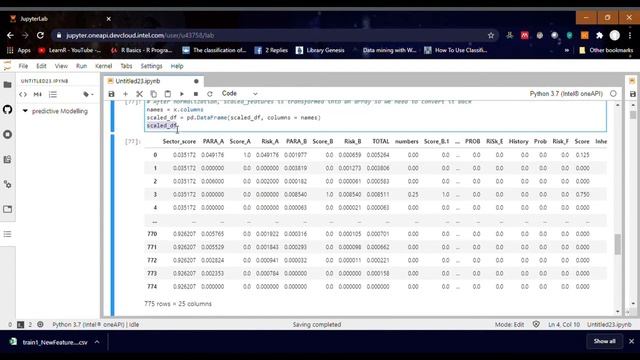
Task: Click the Sector_score column header
Action: [179, 142]
